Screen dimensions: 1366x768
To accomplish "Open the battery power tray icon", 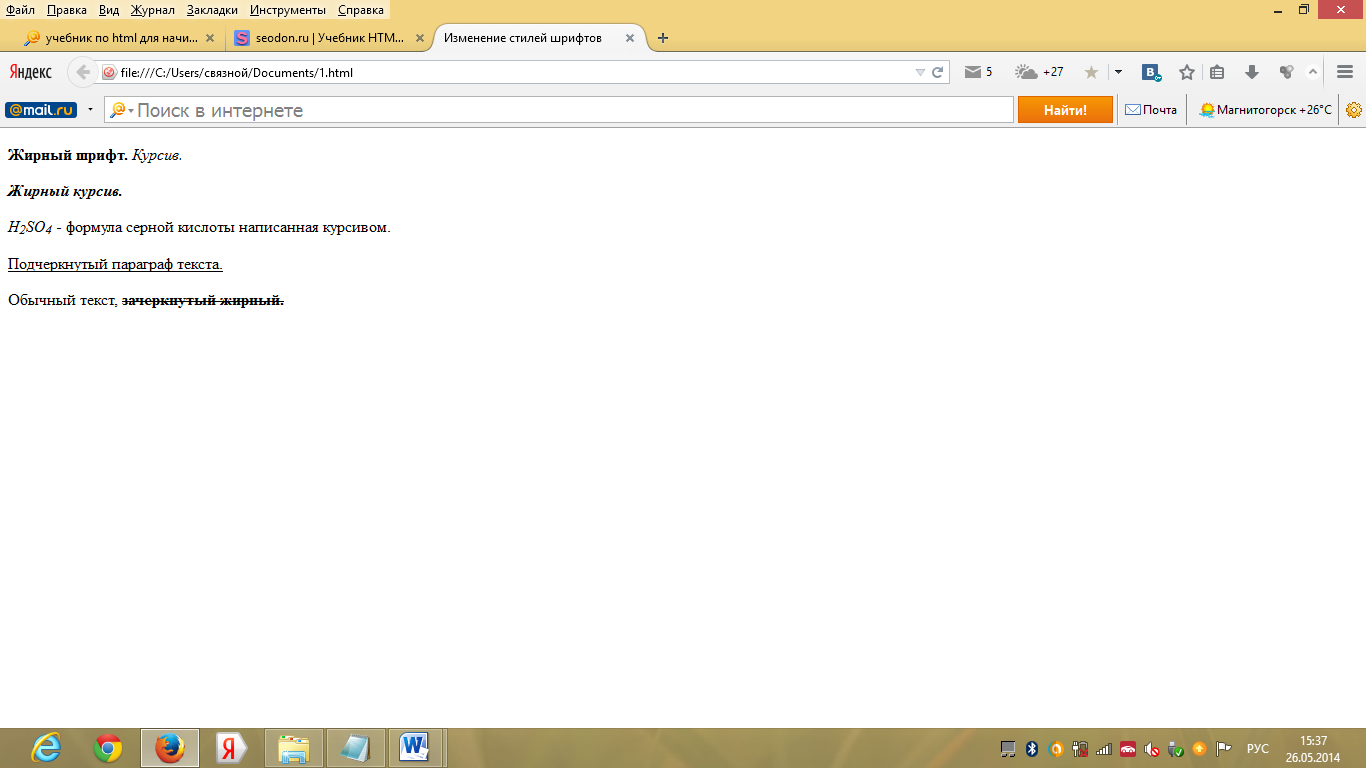I will pyautogui.click(x=1080, y=749).
